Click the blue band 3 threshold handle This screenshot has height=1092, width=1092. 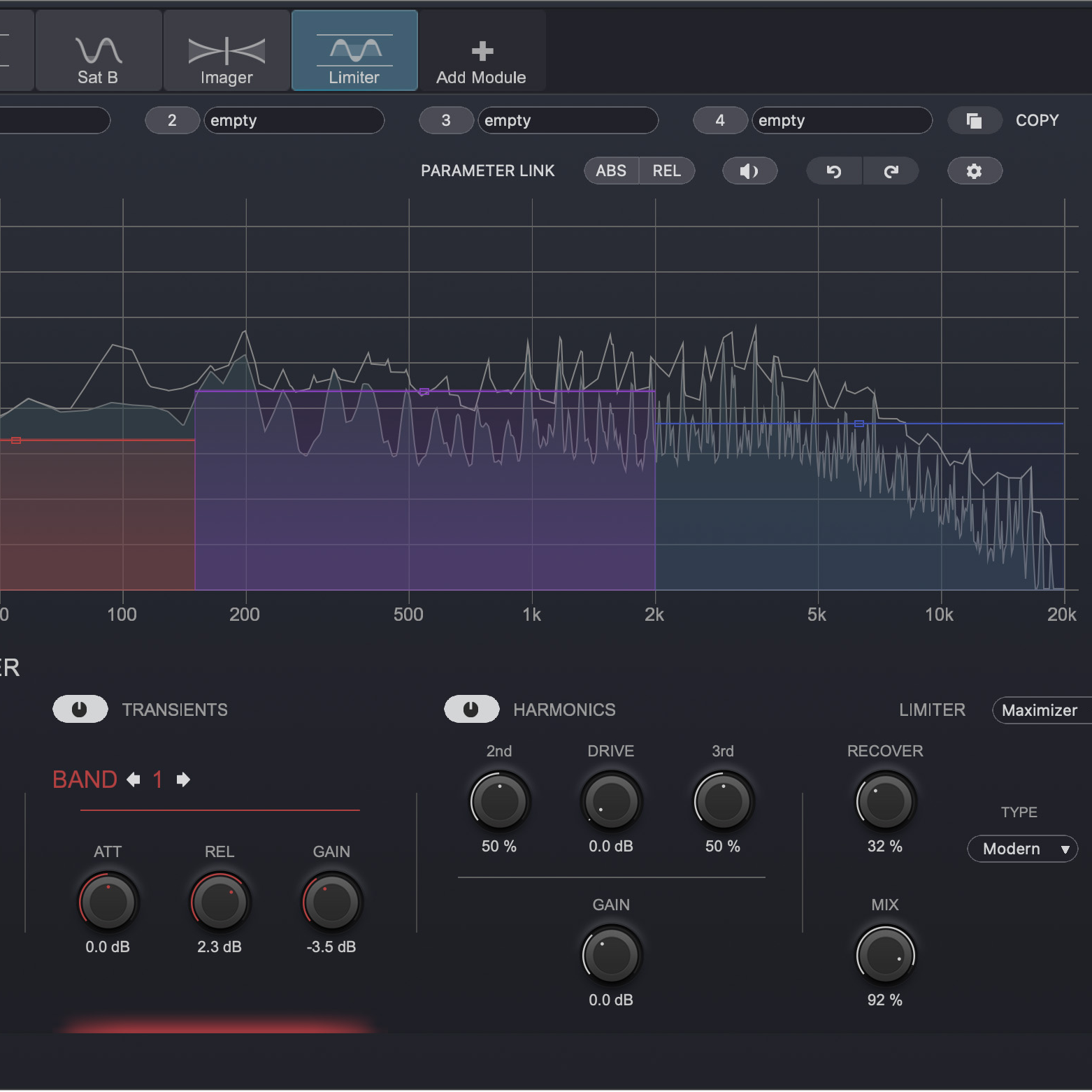[x=859, y=424]
